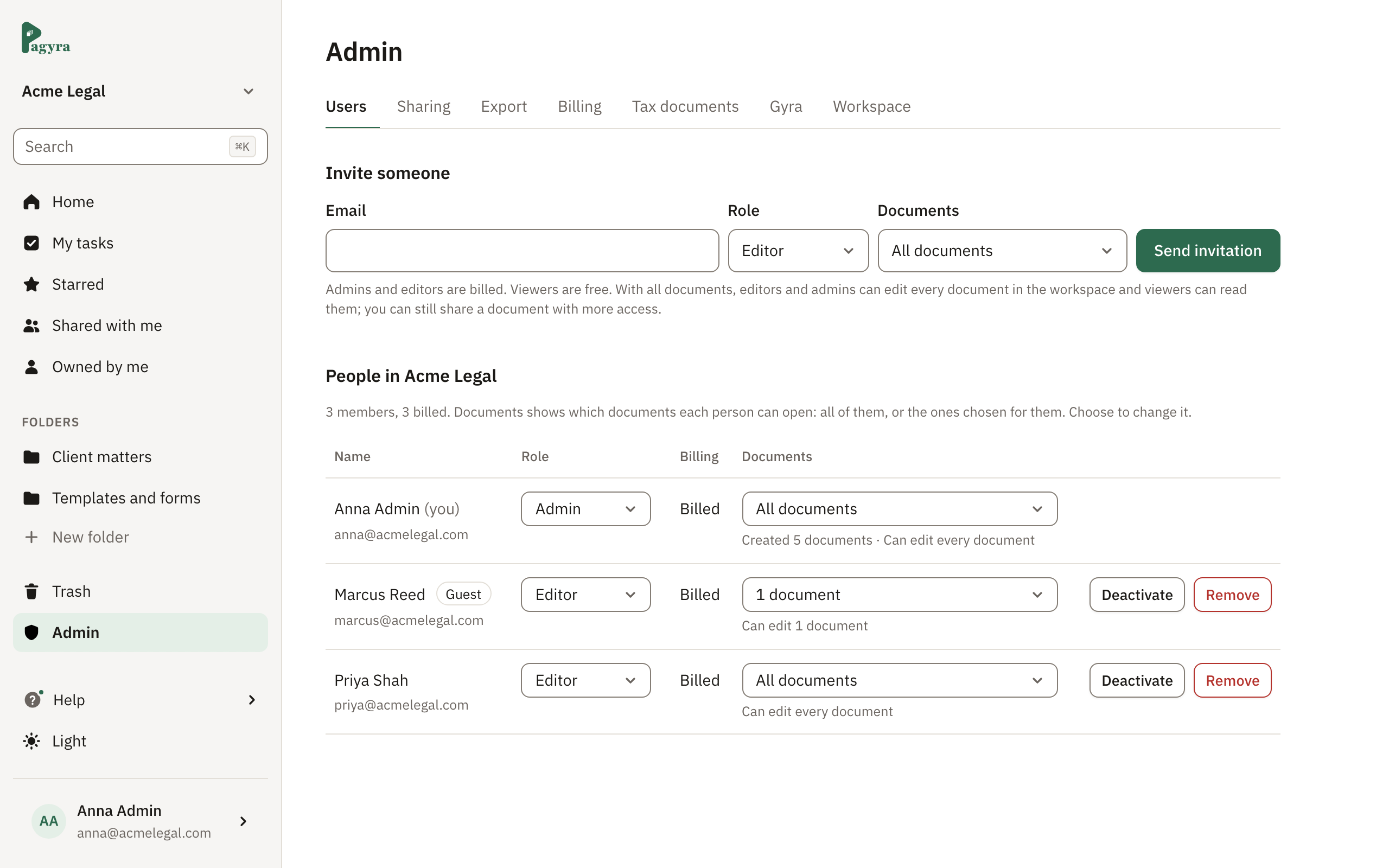Open Priya Shah's All documents dropdown
This screenshot has height=868, width=1389.
[900, 680]
